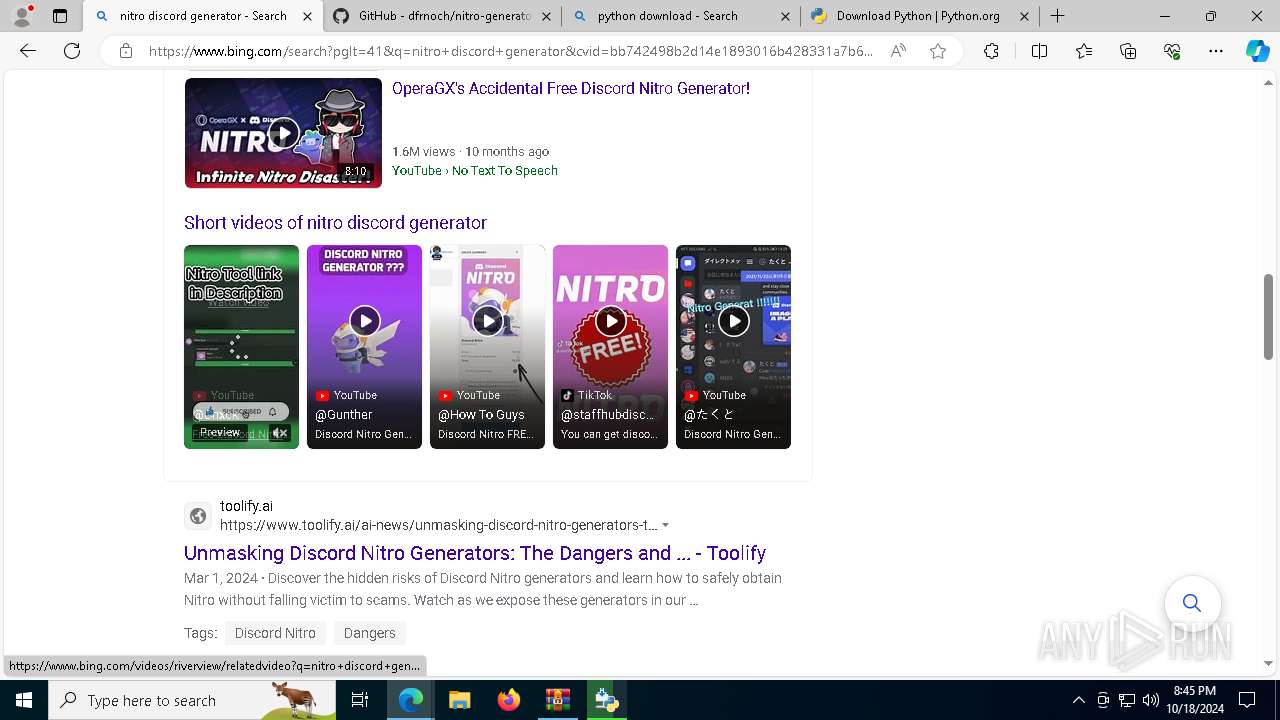
Task: Play the @Gunther Discord Nitro short video
Action: click(x=364, y=346)
